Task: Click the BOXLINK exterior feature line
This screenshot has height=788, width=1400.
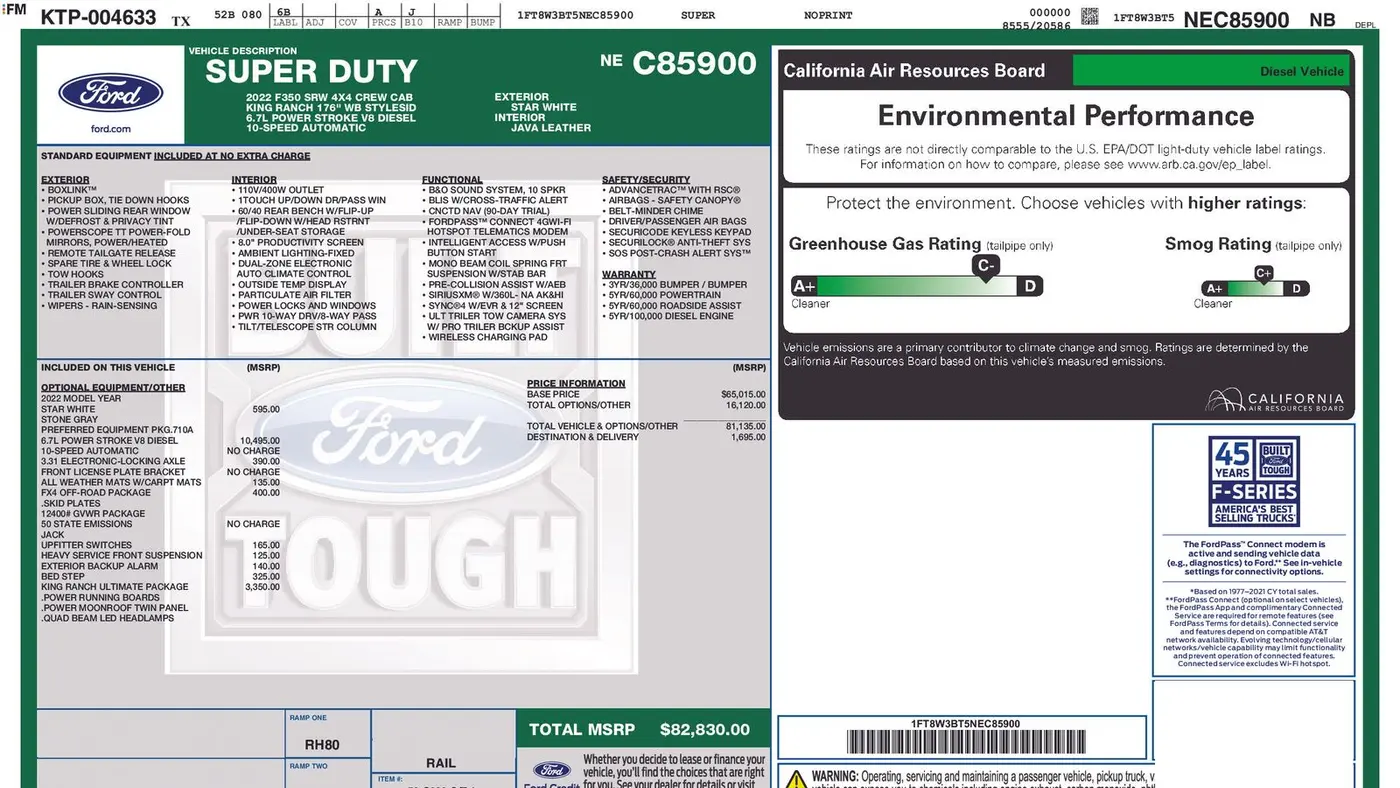Action: coord(69,190)
